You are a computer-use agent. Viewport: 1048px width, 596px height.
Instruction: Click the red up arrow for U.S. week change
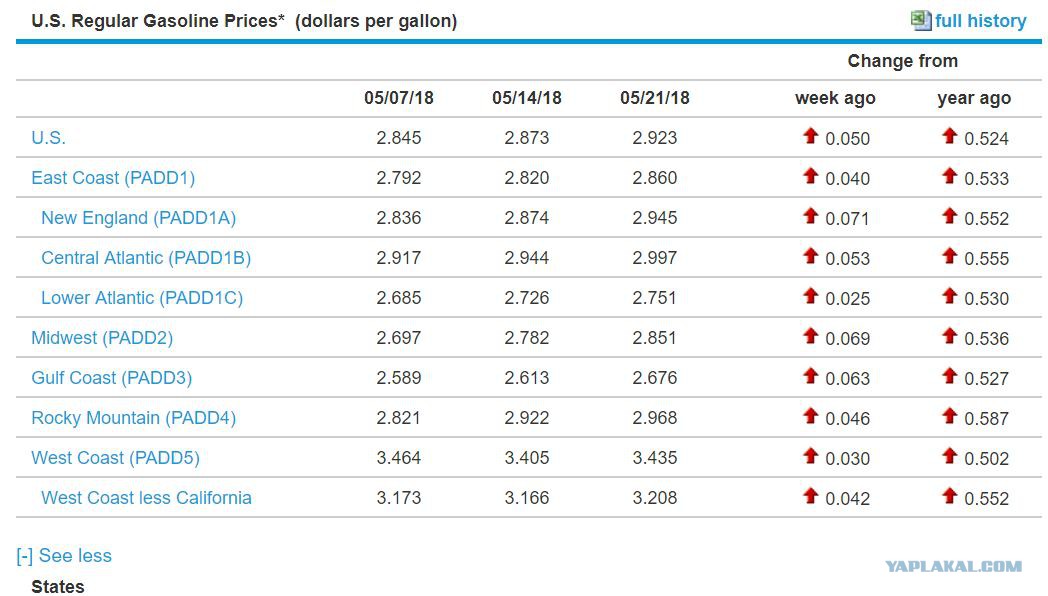[x=811, y=137]
